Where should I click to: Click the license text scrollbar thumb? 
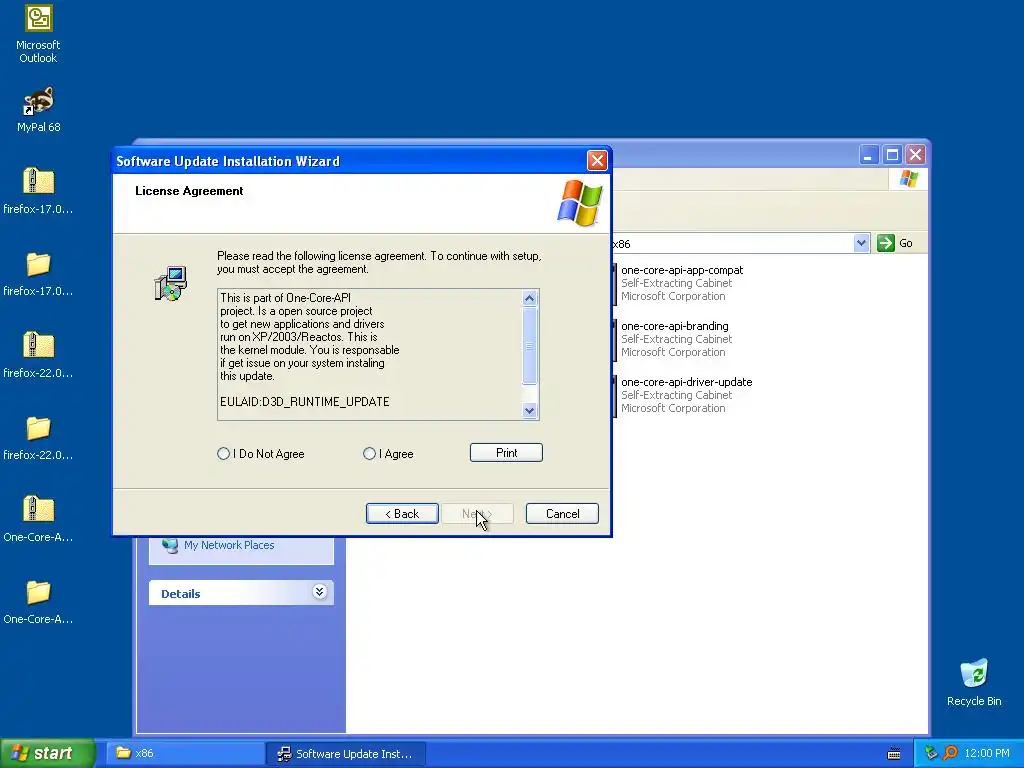click(530, 345)
